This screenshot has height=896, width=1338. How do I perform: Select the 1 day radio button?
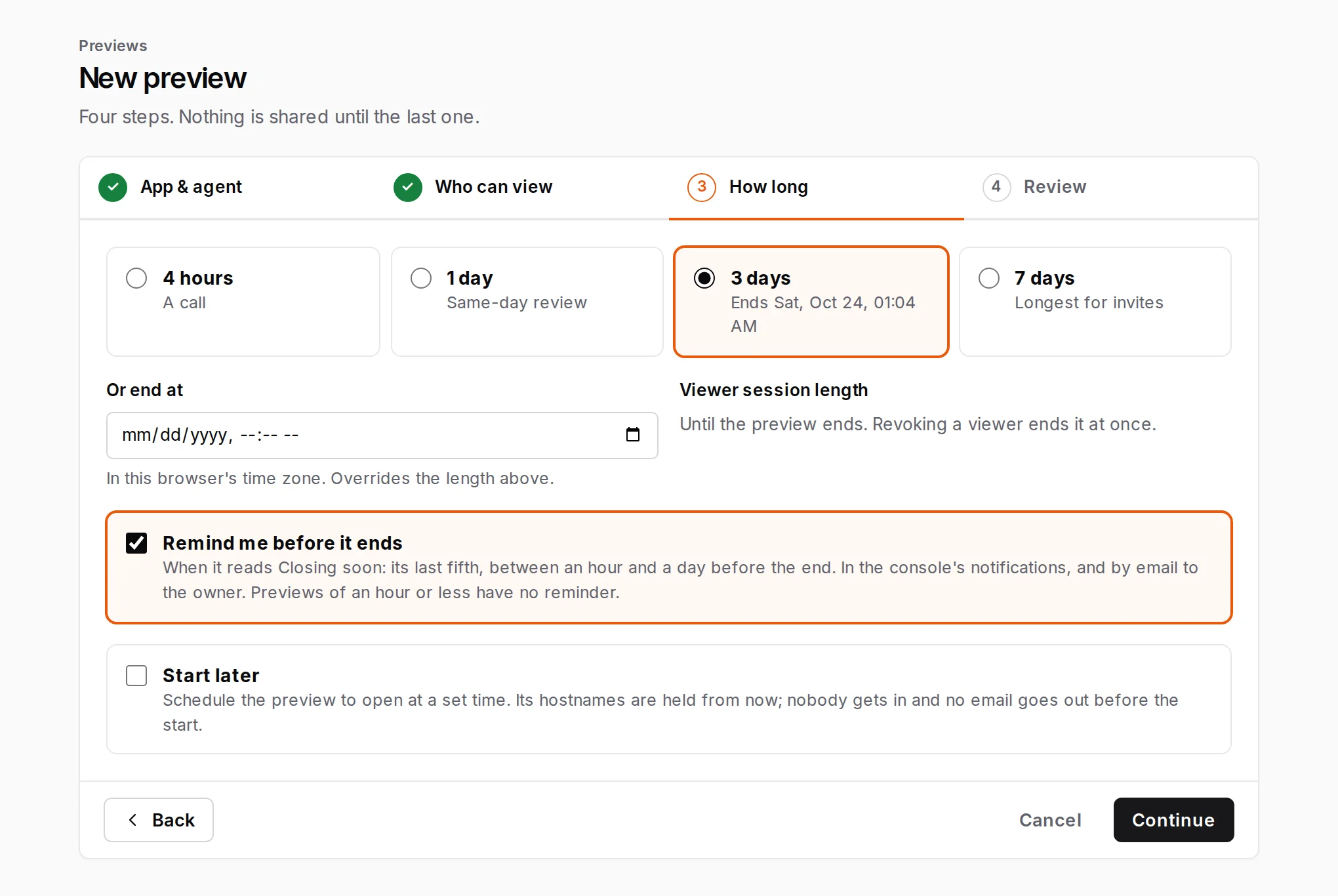(421, 278)
